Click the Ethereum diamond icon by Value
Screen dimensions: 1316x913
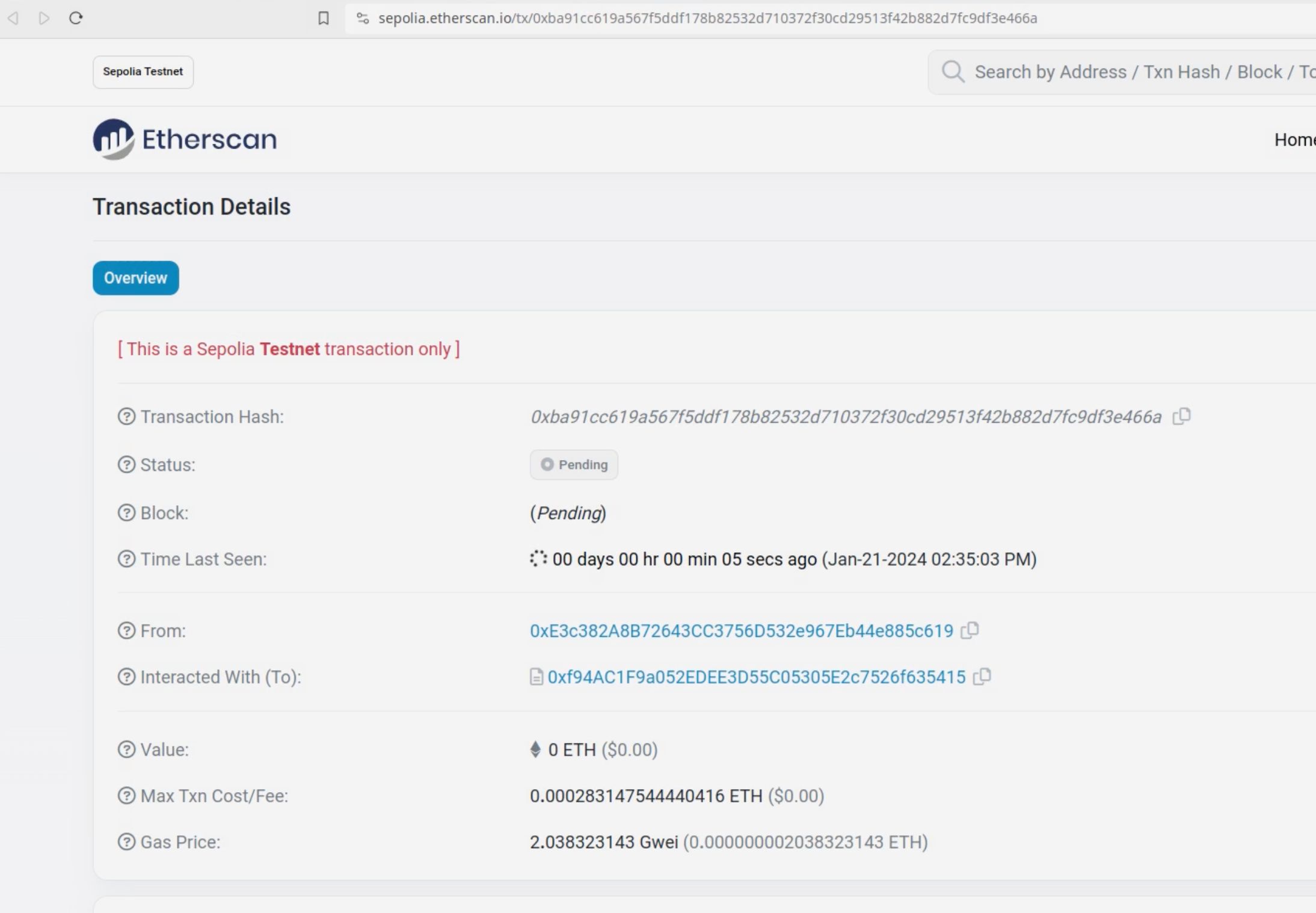(x=535, y=749)
